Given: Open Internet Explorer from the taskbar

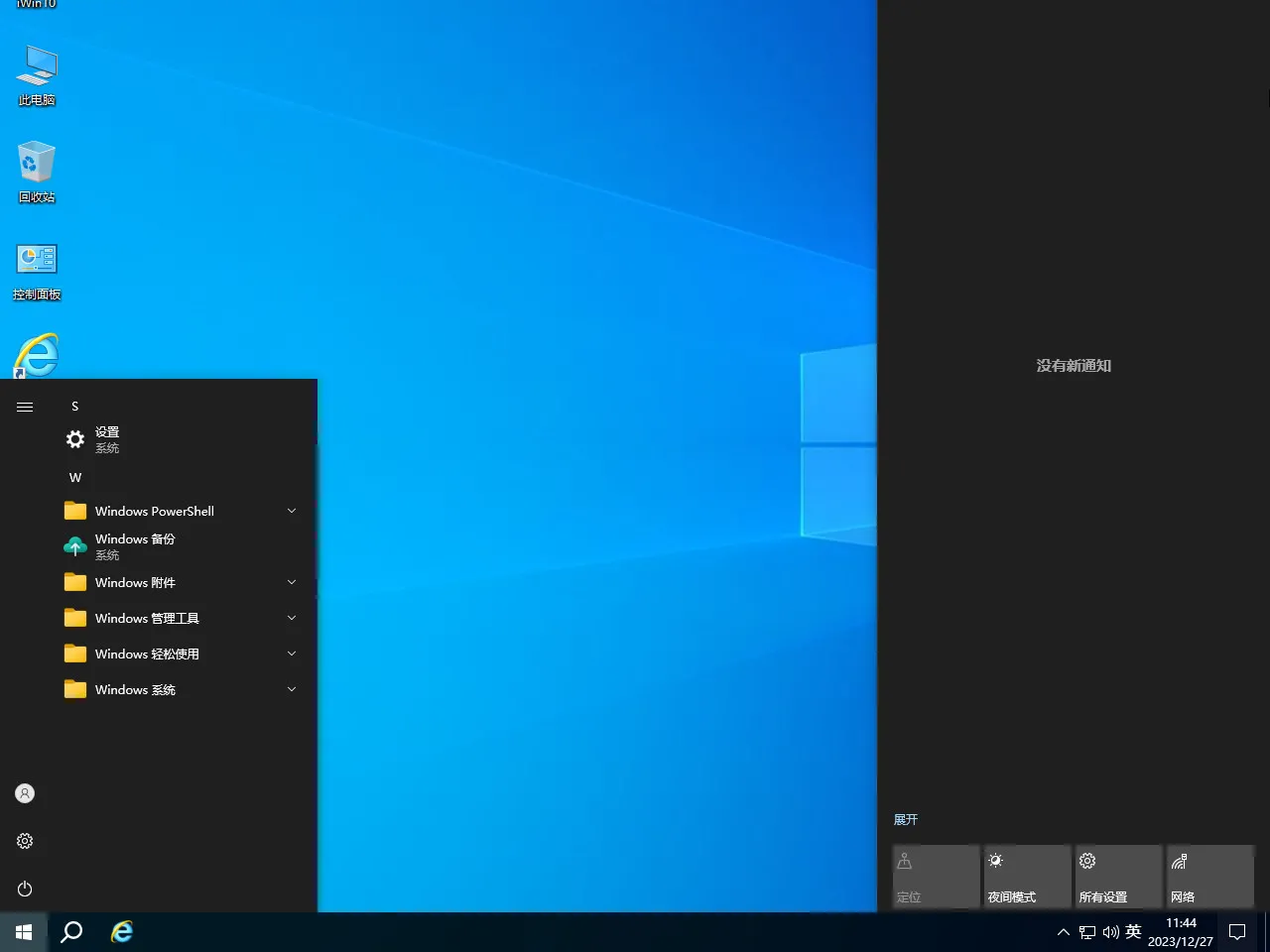Looking at the screenshot, I should pyautogui.click(x=121, y=931).
